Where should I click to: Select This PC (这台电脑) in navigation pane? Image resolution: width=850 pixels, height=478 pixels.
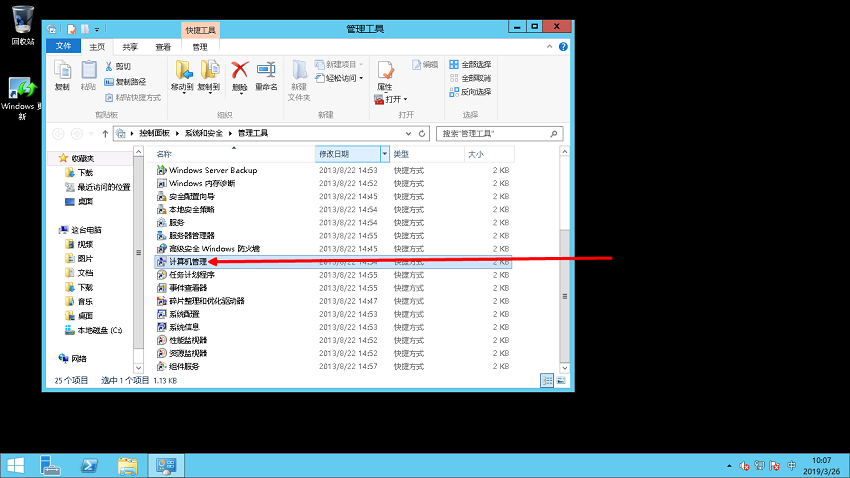(80, 230)
